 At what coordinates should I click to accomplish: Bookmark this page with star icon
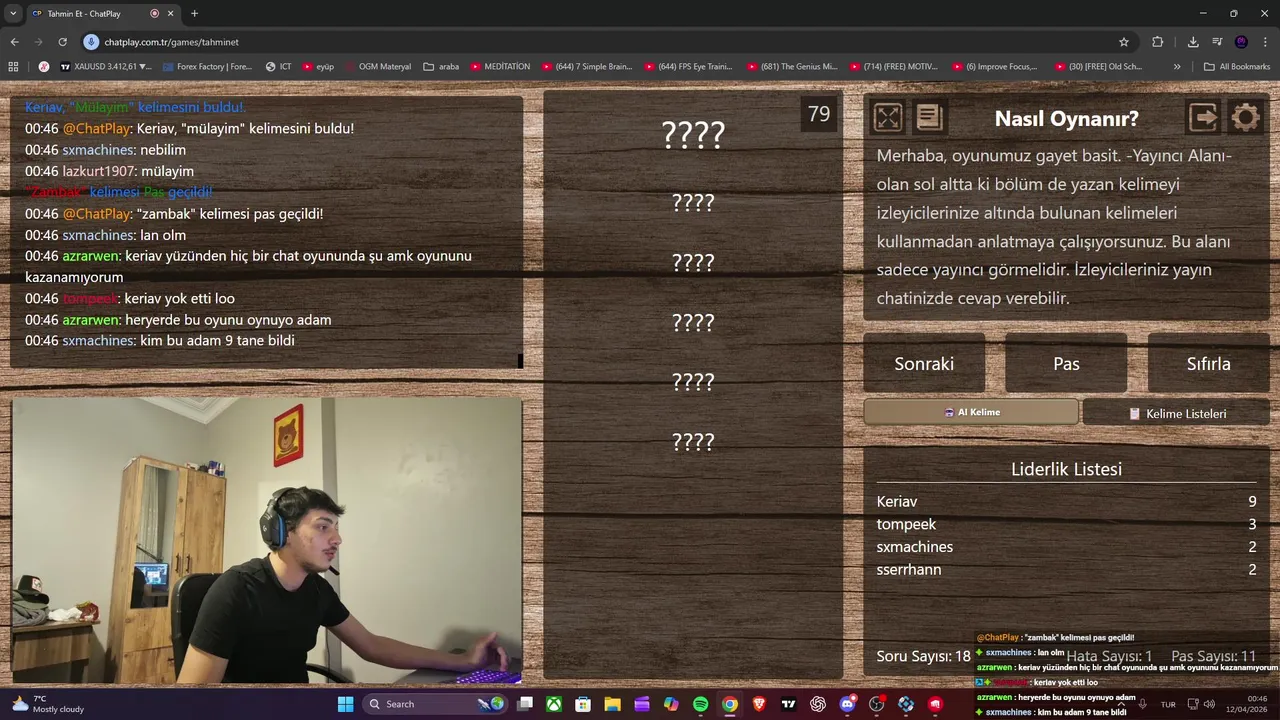pyautogui.click(x=1124, y=42)
